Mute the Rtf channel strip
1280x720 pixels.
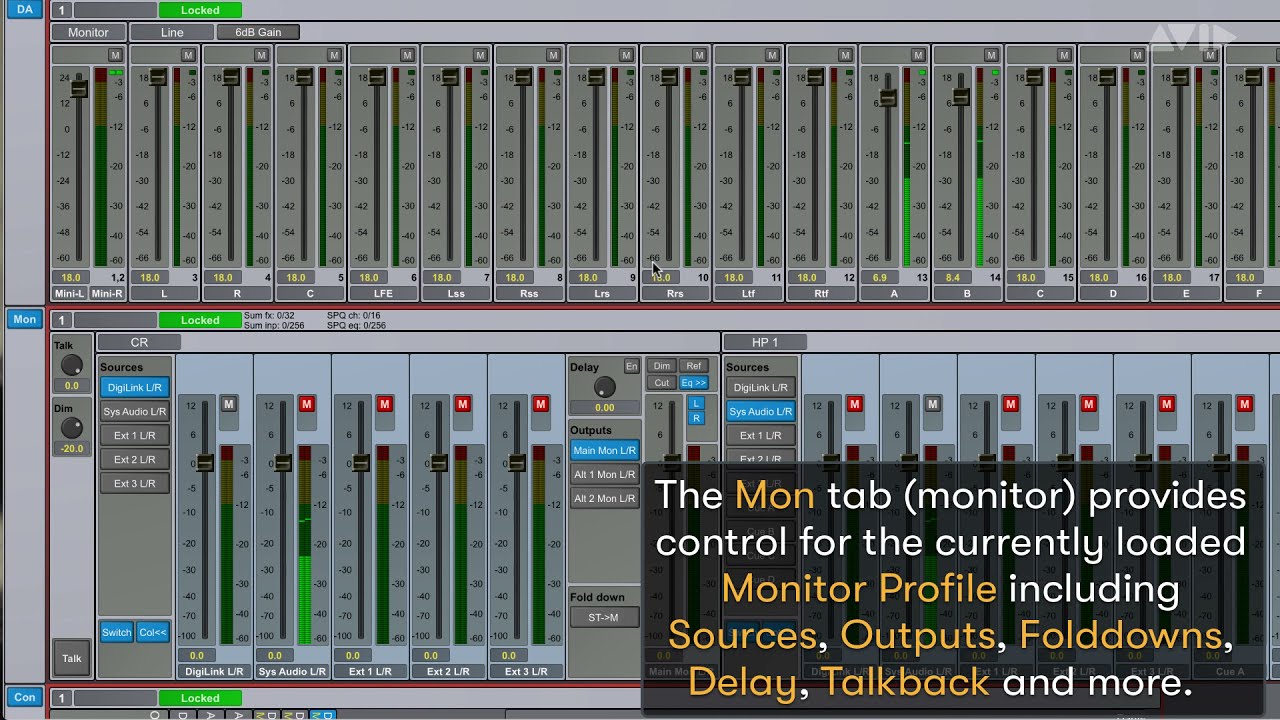[x=845, y=55]
